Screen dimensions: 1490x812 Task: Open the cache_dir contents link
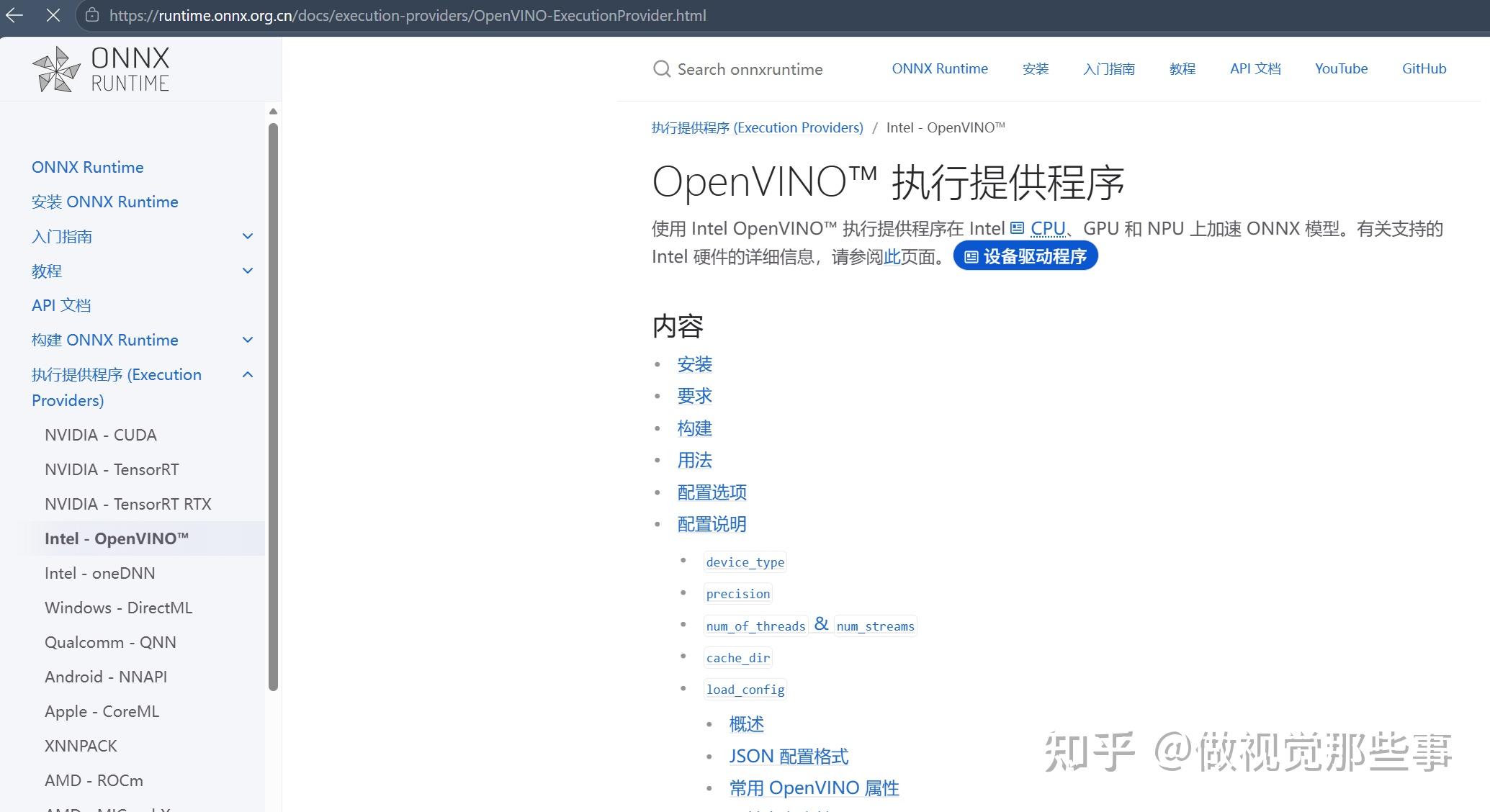pos(738,658)
